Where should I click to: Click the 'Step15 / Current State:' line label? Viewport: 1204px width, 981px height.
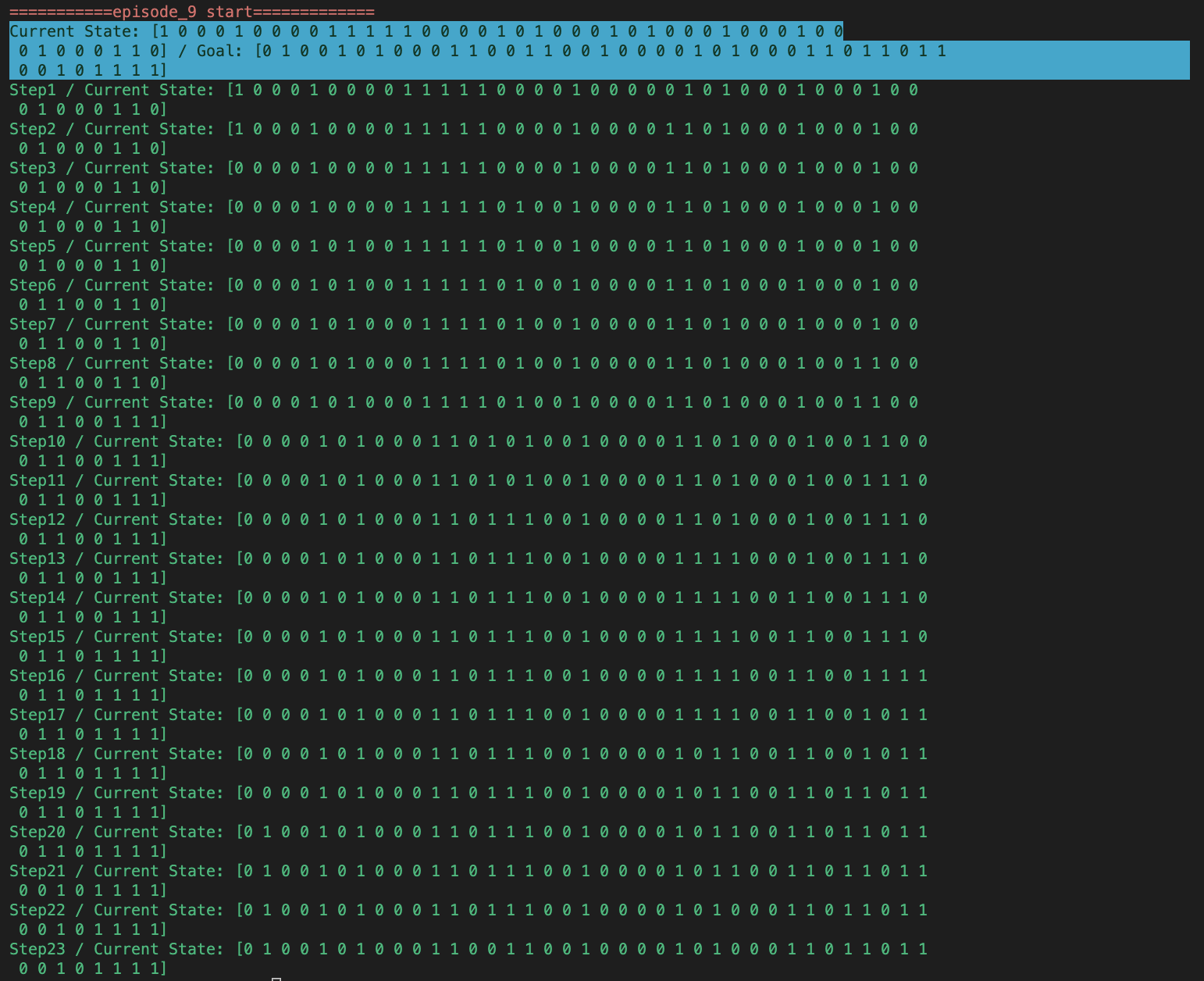pyautogui.click(x=116, y=637)
